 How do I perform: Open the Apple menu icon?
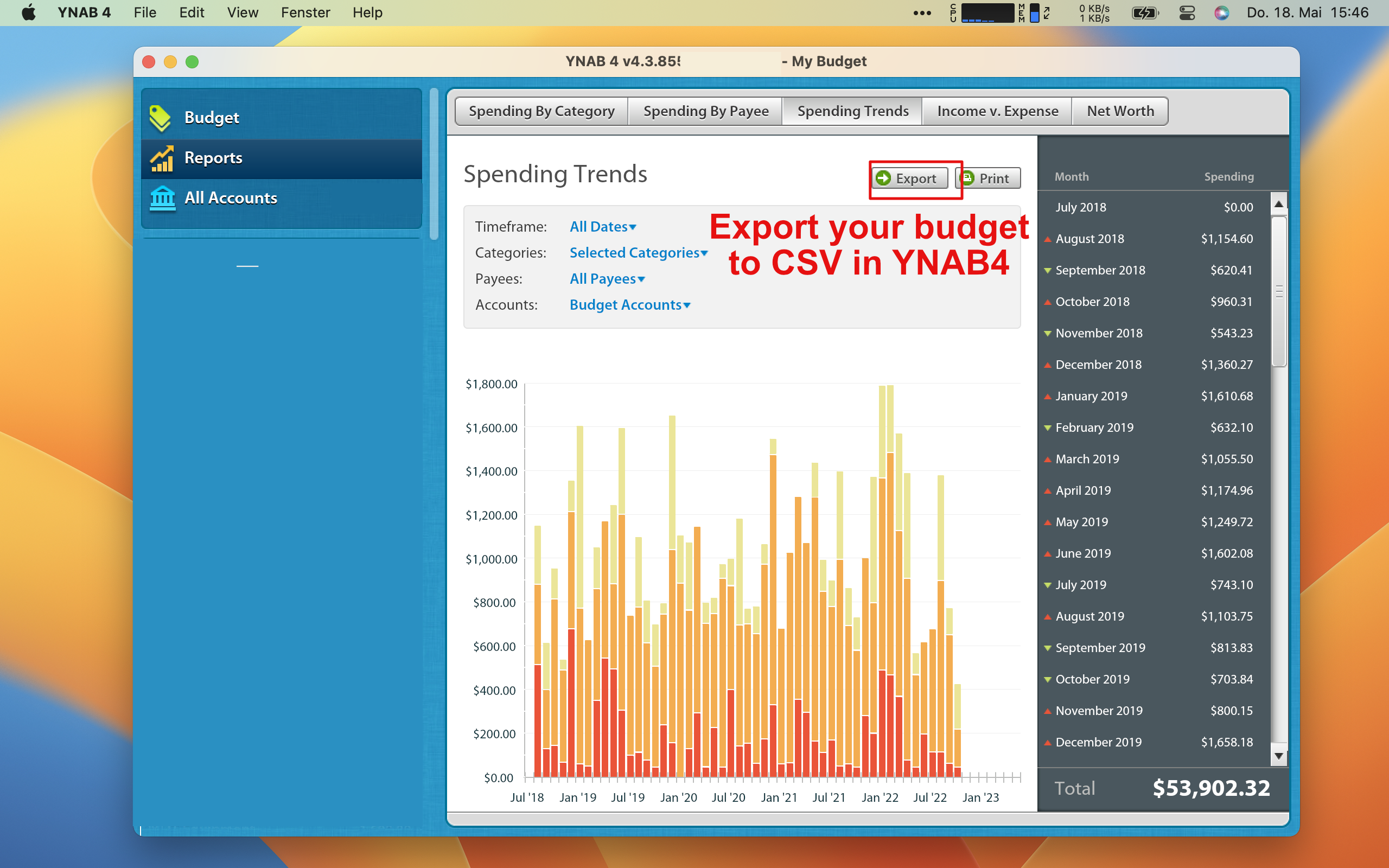tap(28, 12)
